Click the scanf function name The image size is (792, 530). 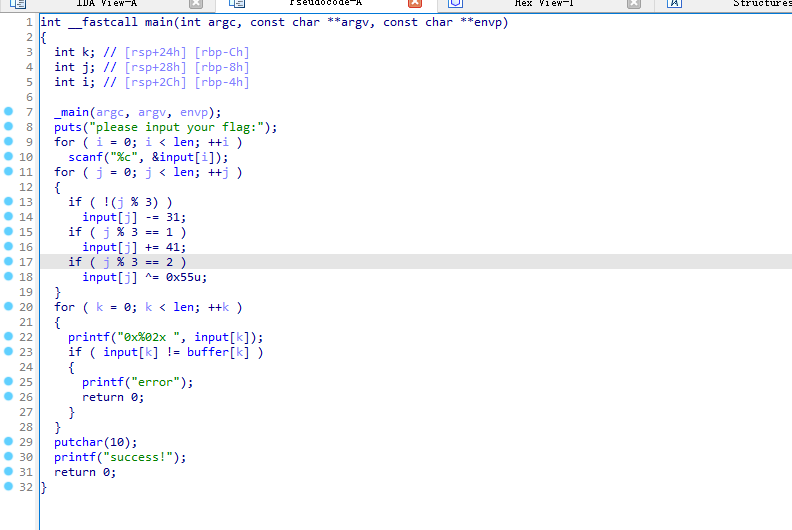tap(86, 157)
